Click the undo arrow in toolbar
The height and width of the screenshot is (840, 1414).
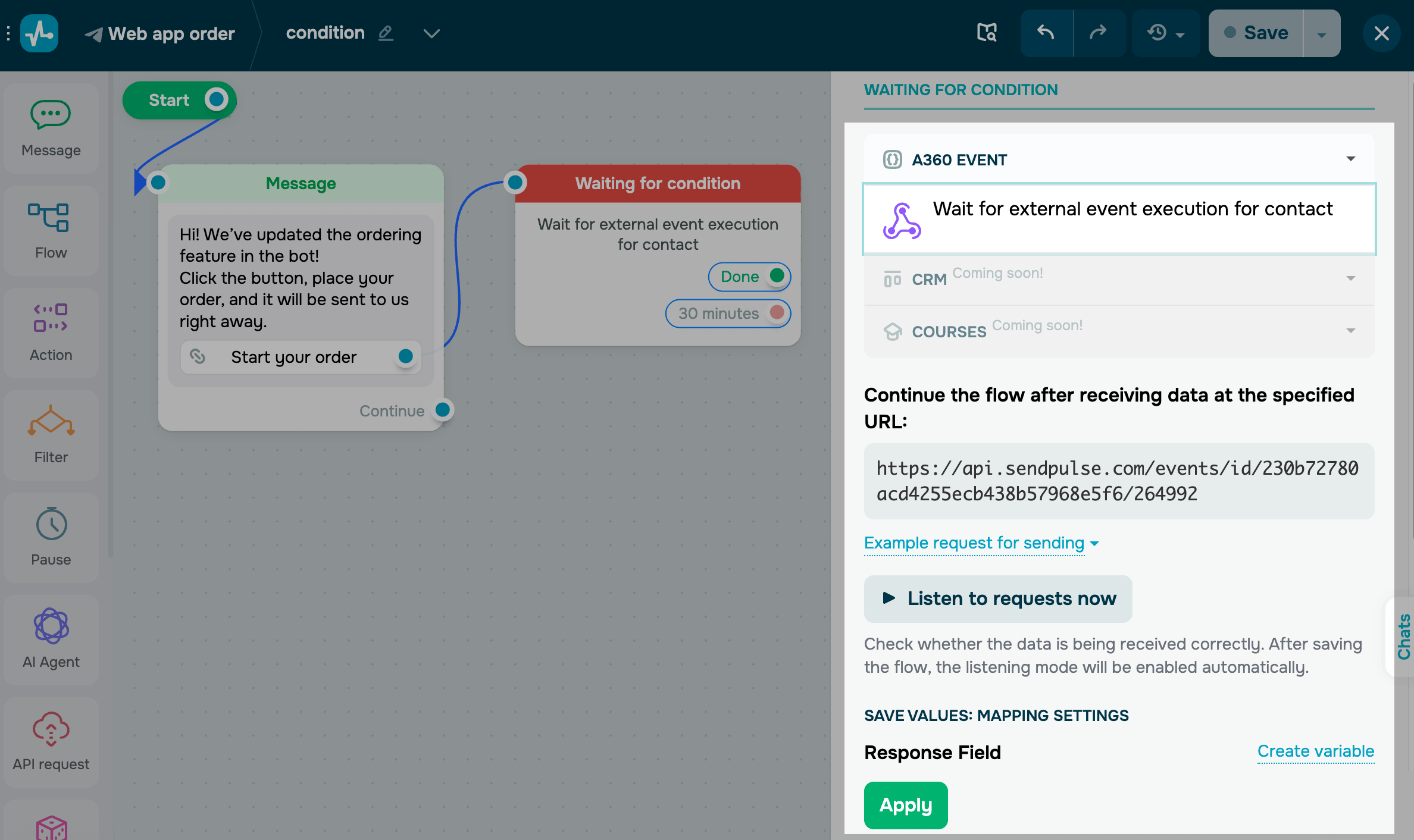tap(1046, 33)
